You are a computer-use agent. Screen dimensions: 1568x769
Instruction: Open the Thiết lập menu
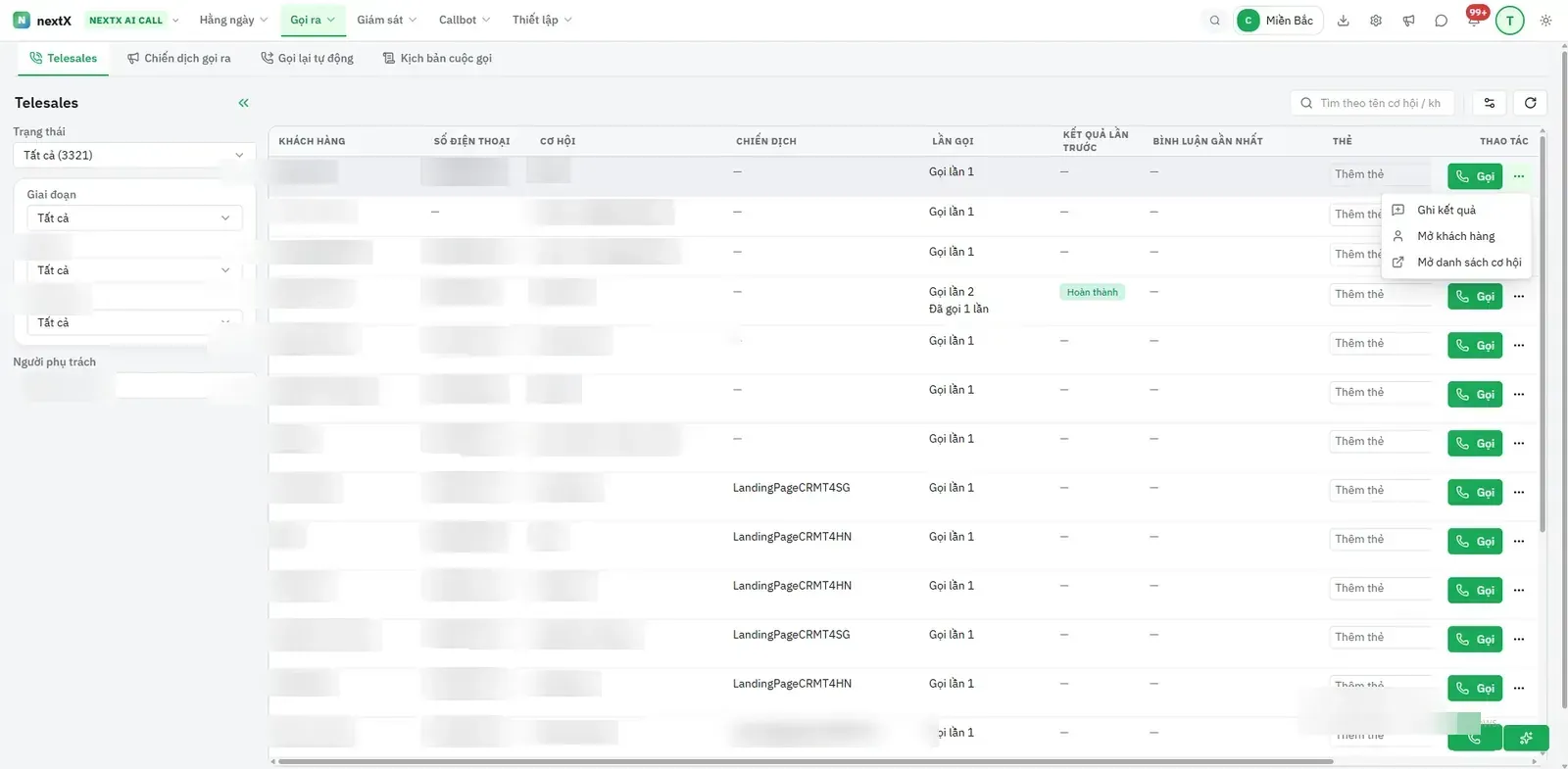coord(542,20)
